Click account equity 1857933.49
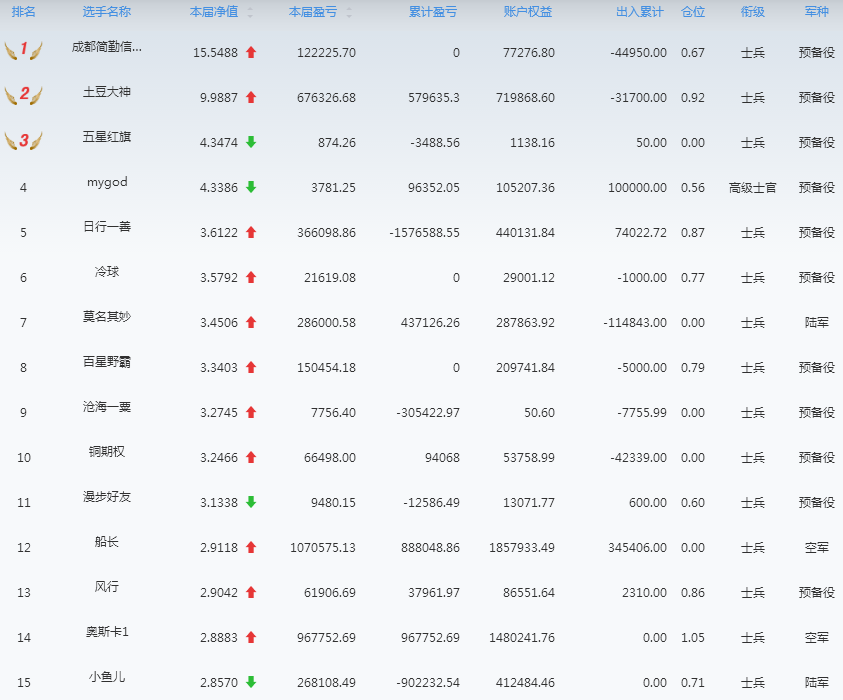 click(x=521, y=548)
